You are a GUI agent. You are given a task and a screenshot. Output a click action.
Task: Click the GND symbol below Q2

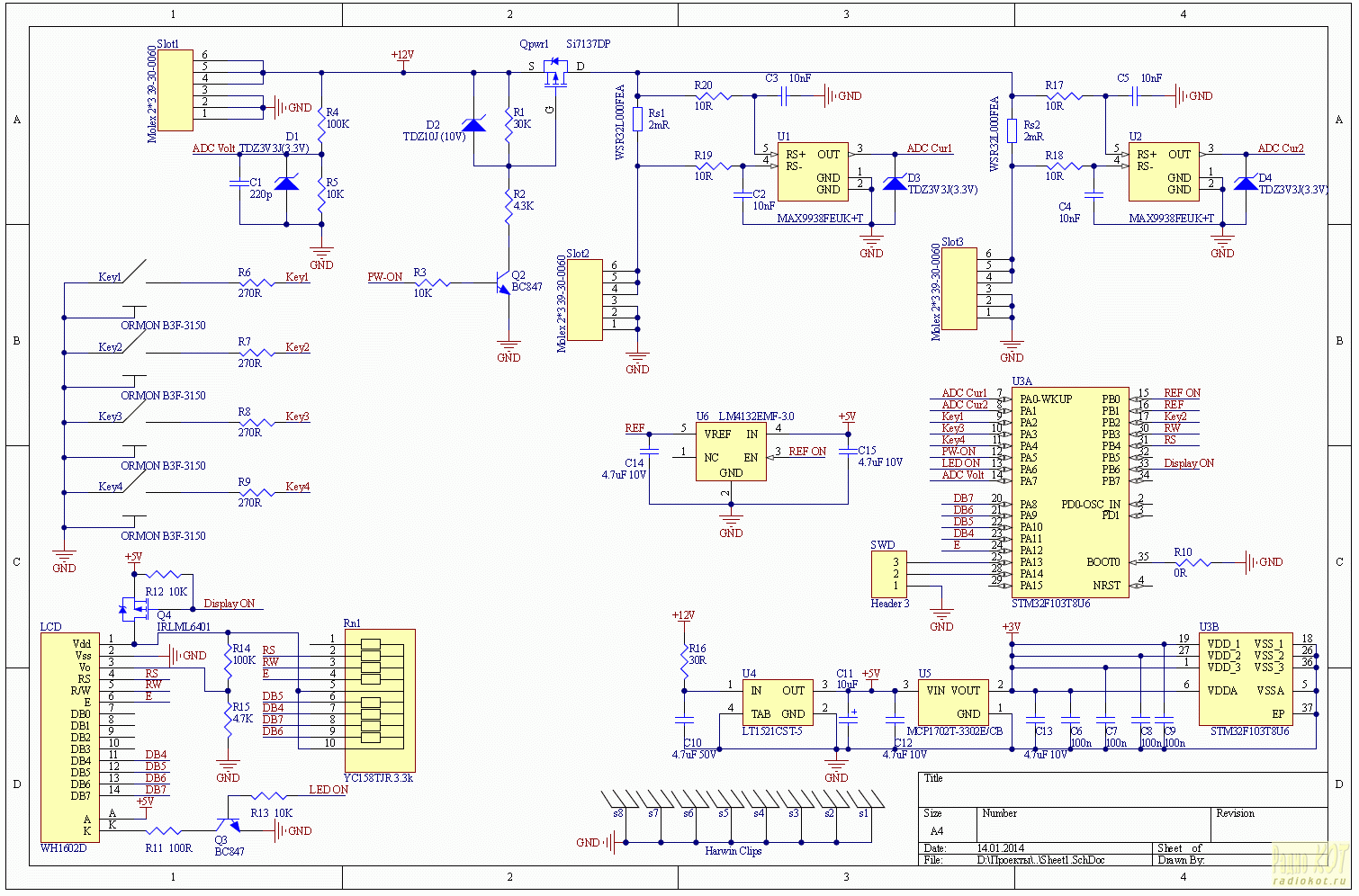(x=508, y=351)
